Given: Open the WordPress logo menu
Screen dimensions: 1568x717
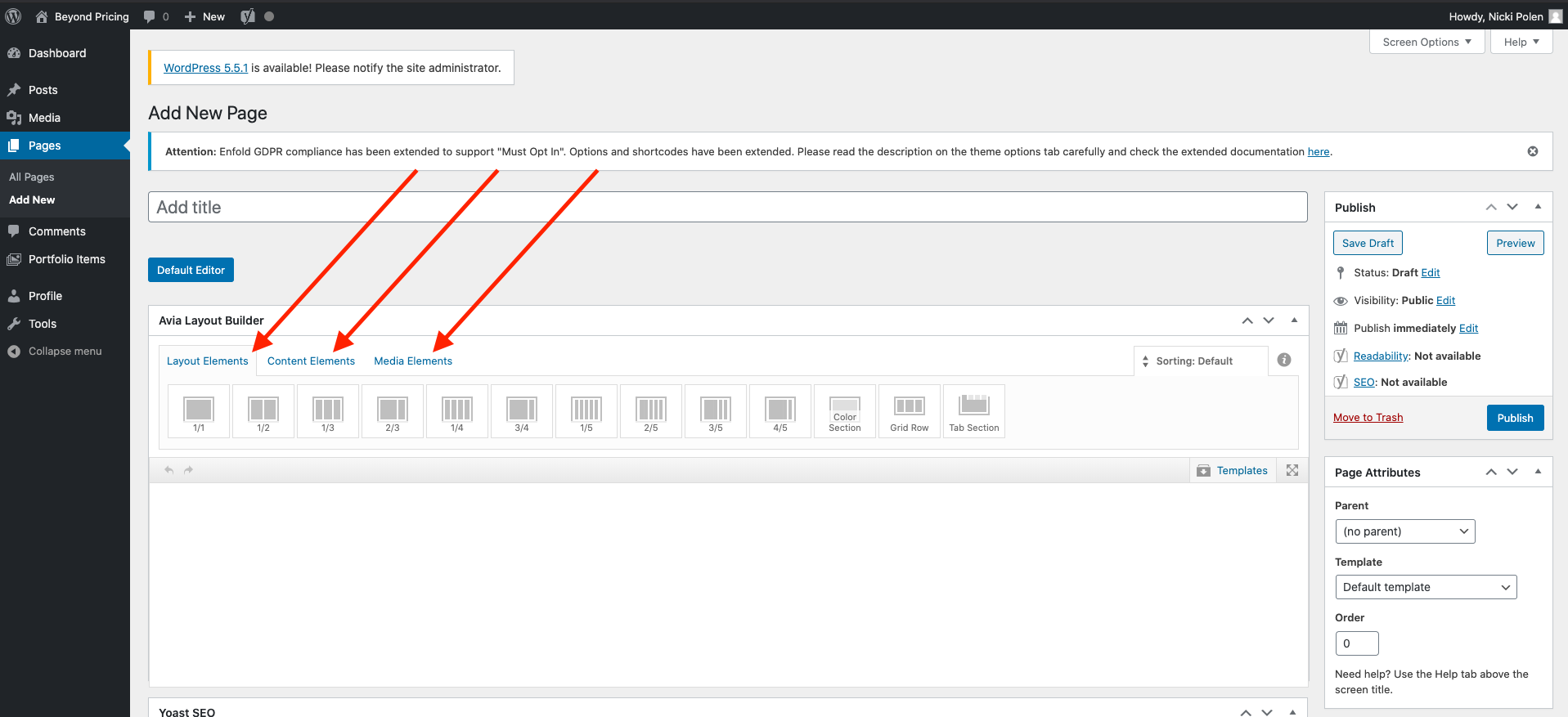Looking at the screenshot, I should [x=13, y=16].
